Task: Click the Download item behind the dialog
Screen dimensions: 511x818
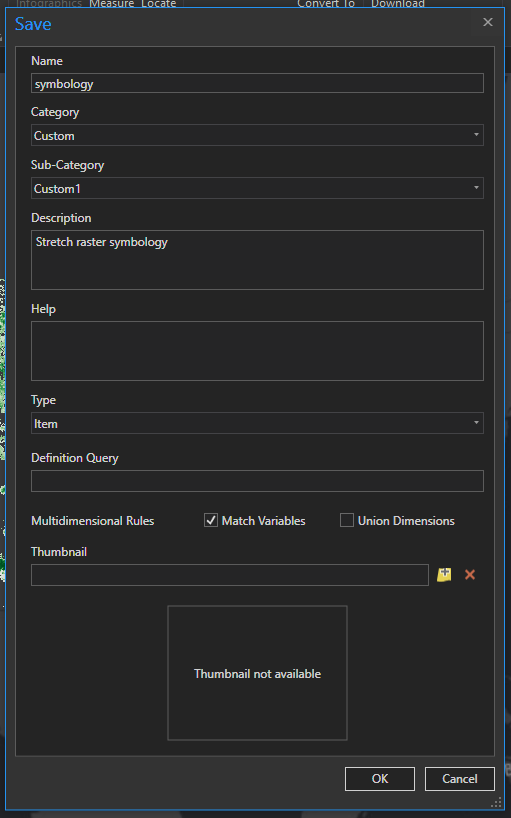Action: click(x=397, y=4)
